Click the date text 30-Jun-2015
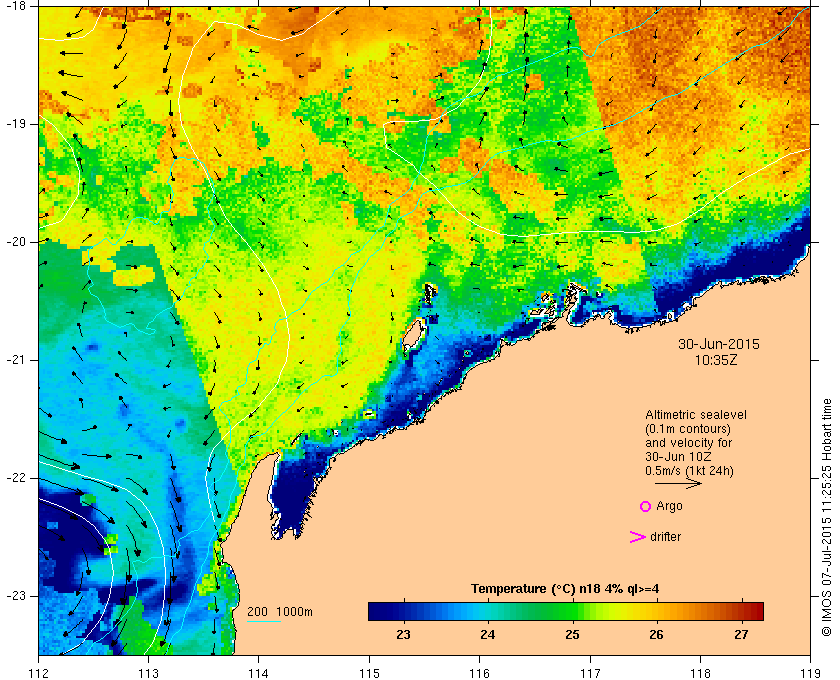 point(718,344)
